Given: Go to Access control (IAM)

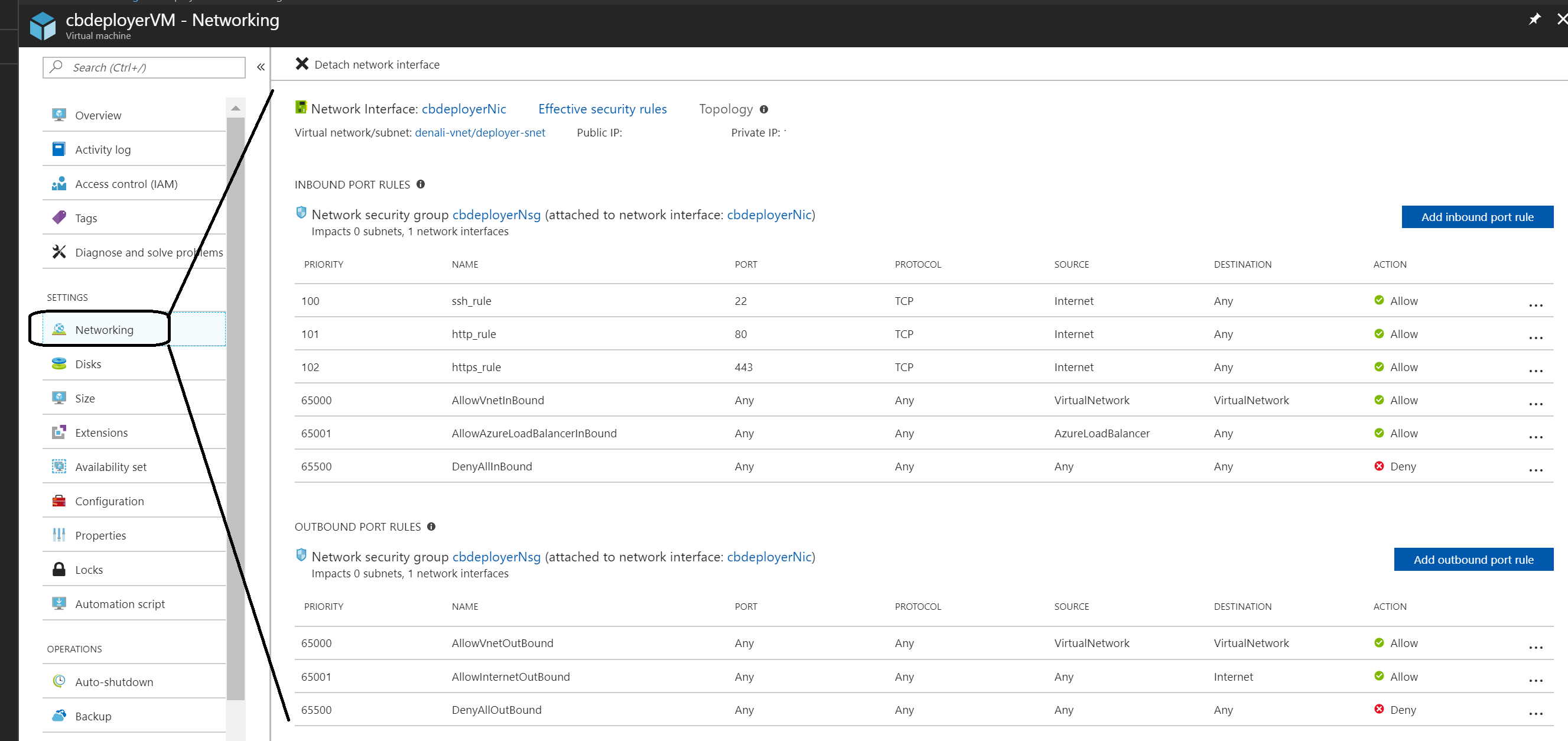Looking at the screenshot, I should (134, 183).
